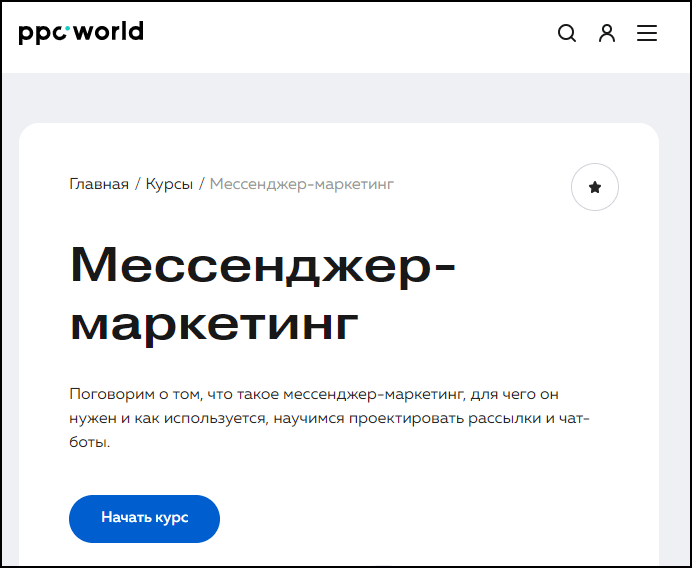Click the "world" part of the logo
The height and width of the screenshot is (568, 692).
109,32
